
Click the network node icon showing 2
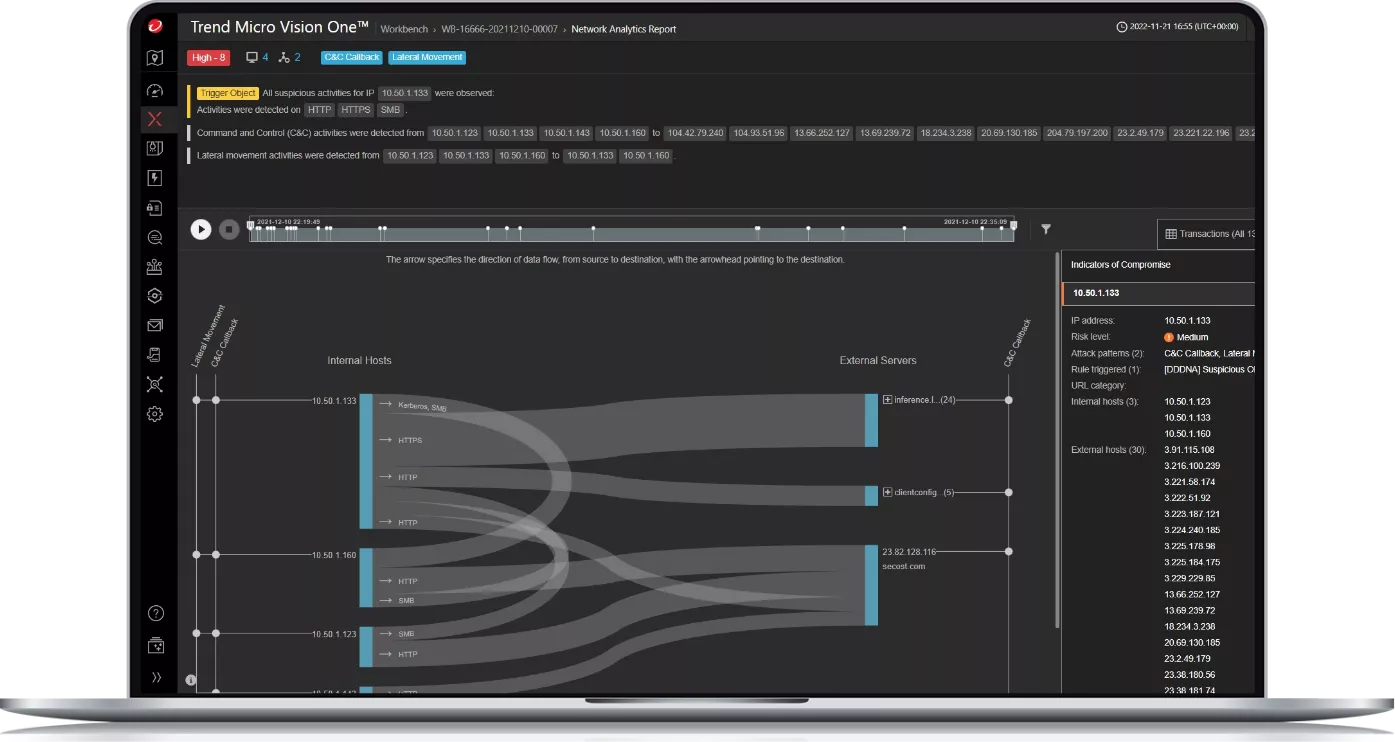pos(283,58)
